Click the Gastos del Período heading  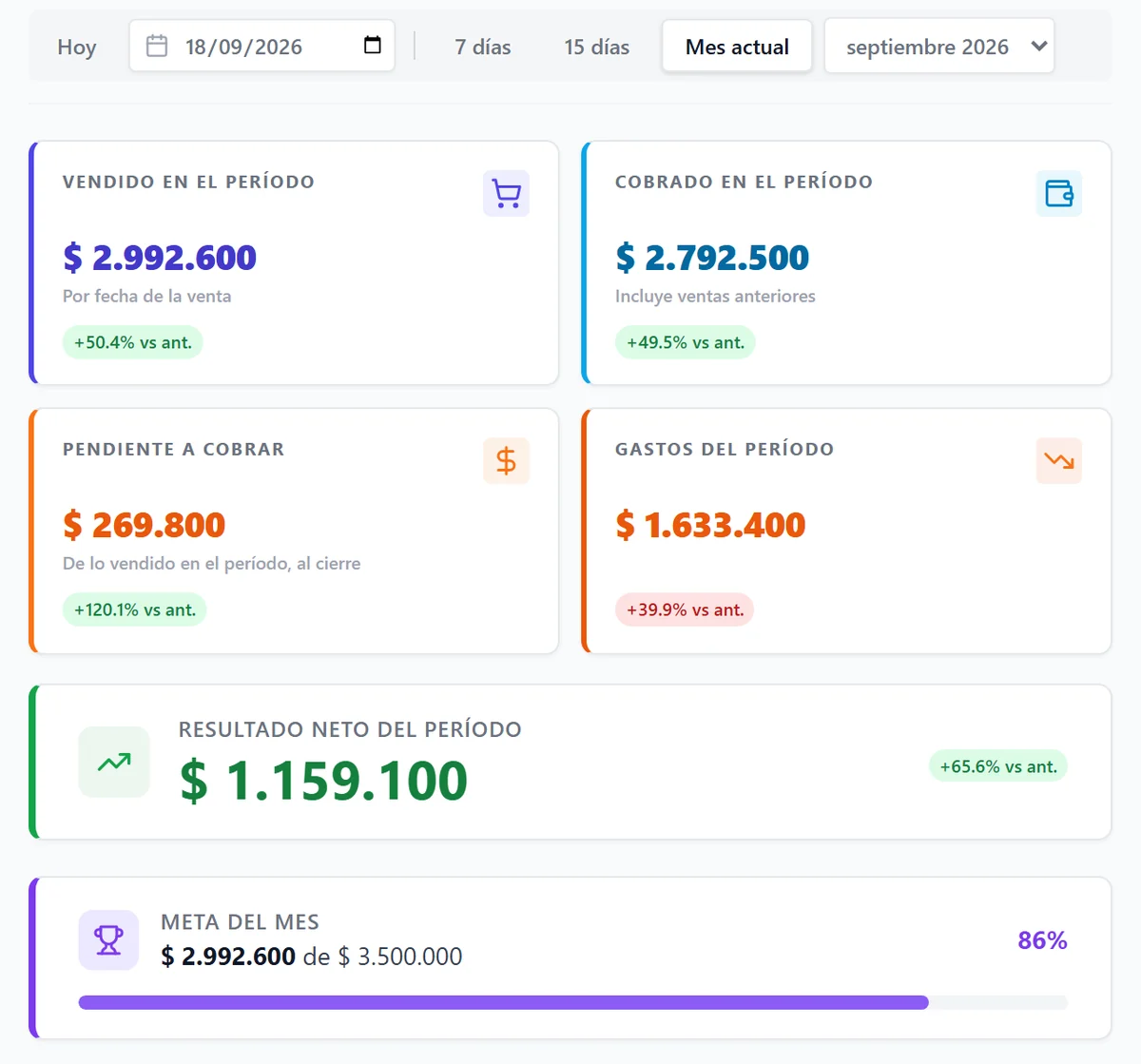pyautogui.click(x=725, y=449)
